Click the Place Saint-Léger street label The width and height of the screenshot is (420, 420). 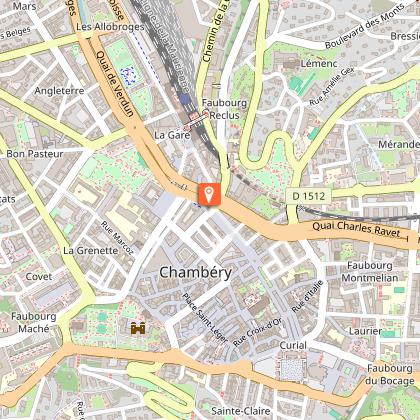tap(205, 318)
